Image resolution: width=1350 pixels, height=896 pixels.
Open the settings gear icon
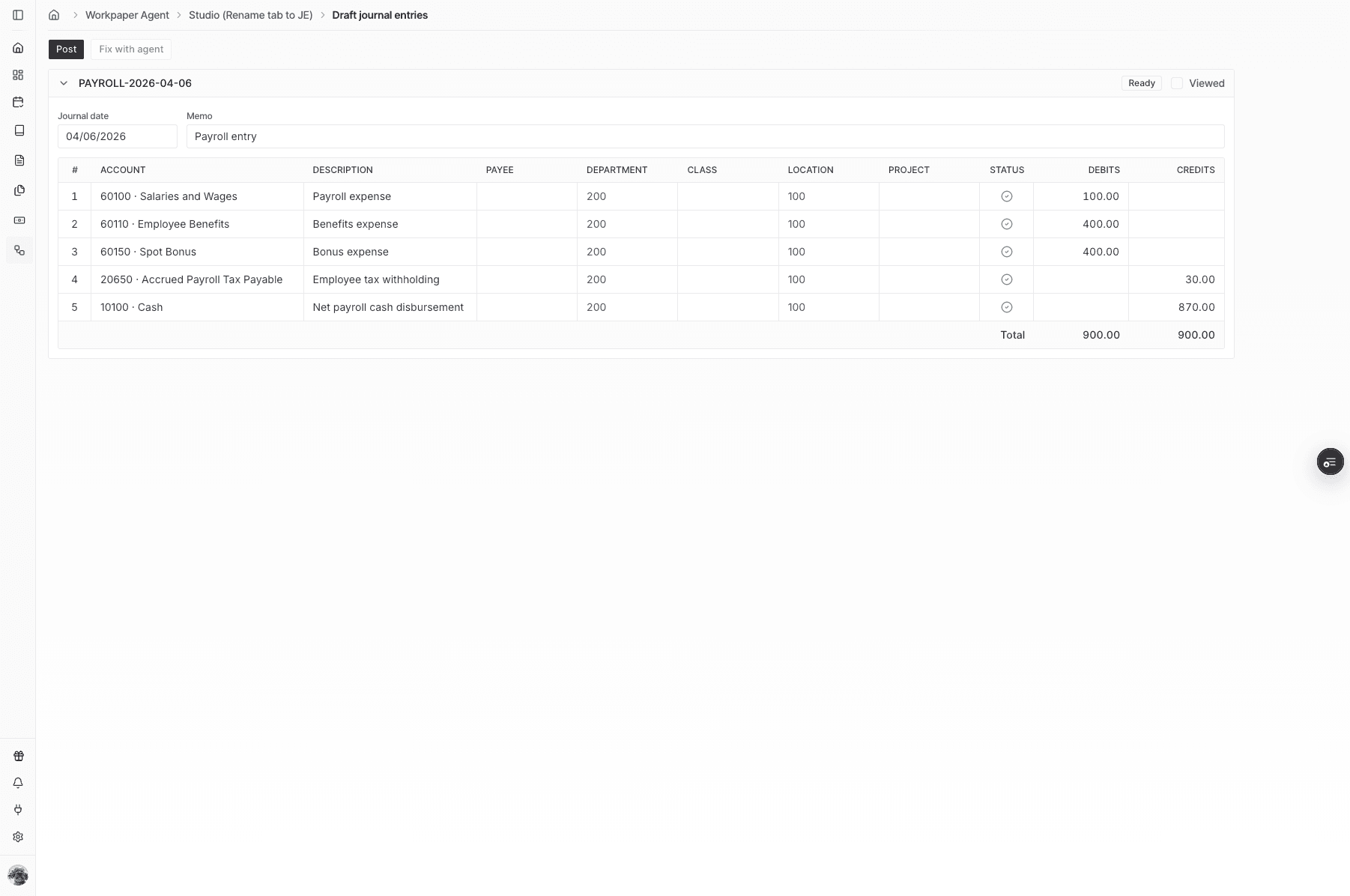point(18,837)
